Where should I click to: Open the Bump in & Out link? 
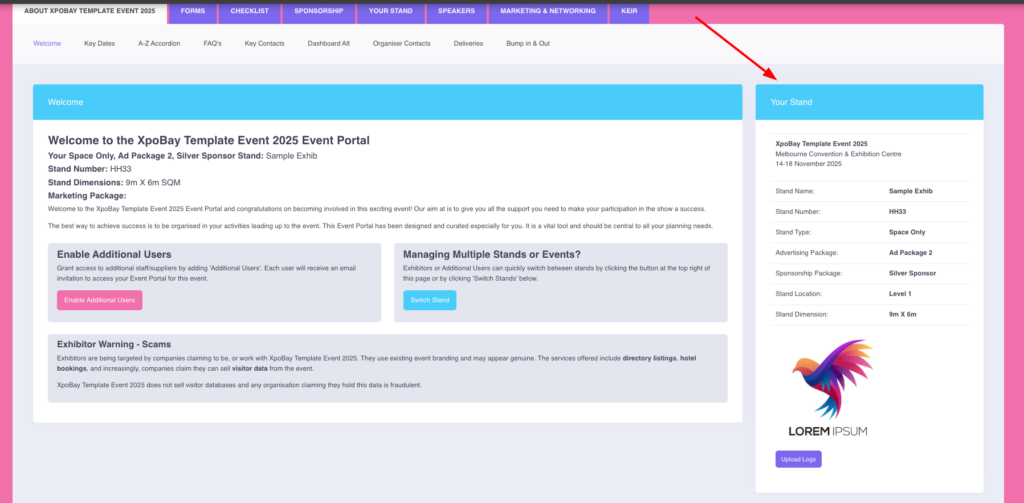pyautogui.click(x=528, y=44)
